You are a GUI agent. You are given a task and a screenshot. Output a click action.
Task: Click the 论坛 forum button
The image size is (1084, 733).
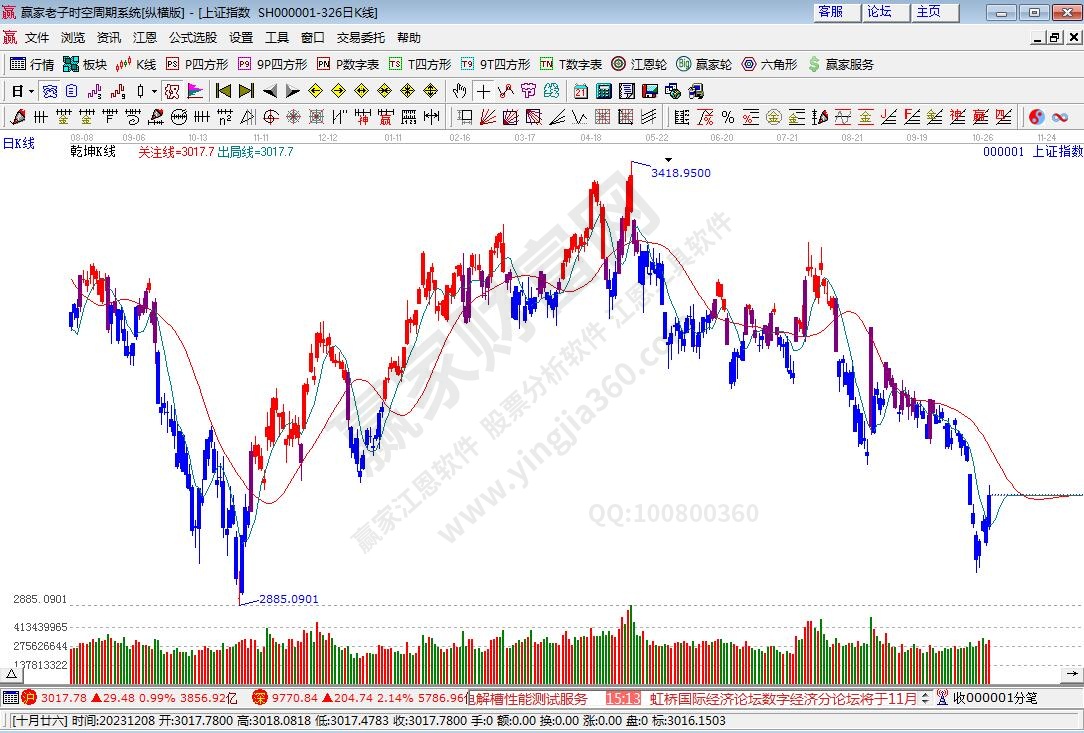pos(880,12)
